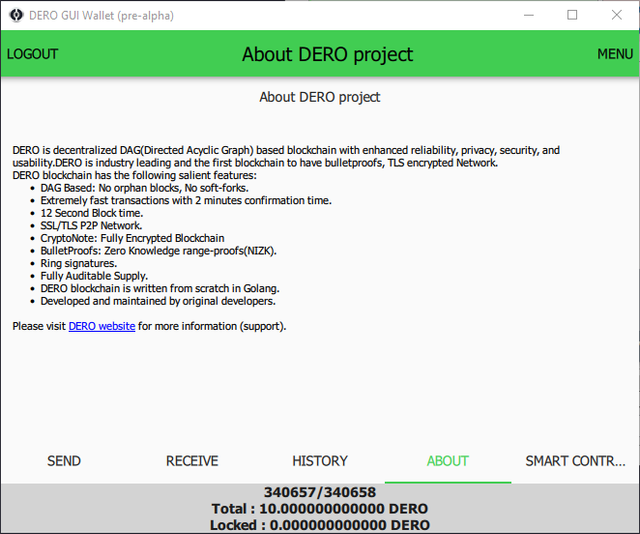Open the DERO website link
This screenshot has width=640, height=534.
click(x=102, y=326)
